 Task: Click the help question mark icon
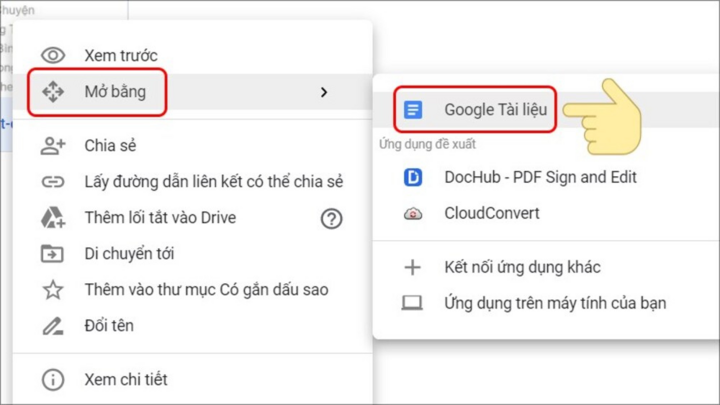(331, 219)
